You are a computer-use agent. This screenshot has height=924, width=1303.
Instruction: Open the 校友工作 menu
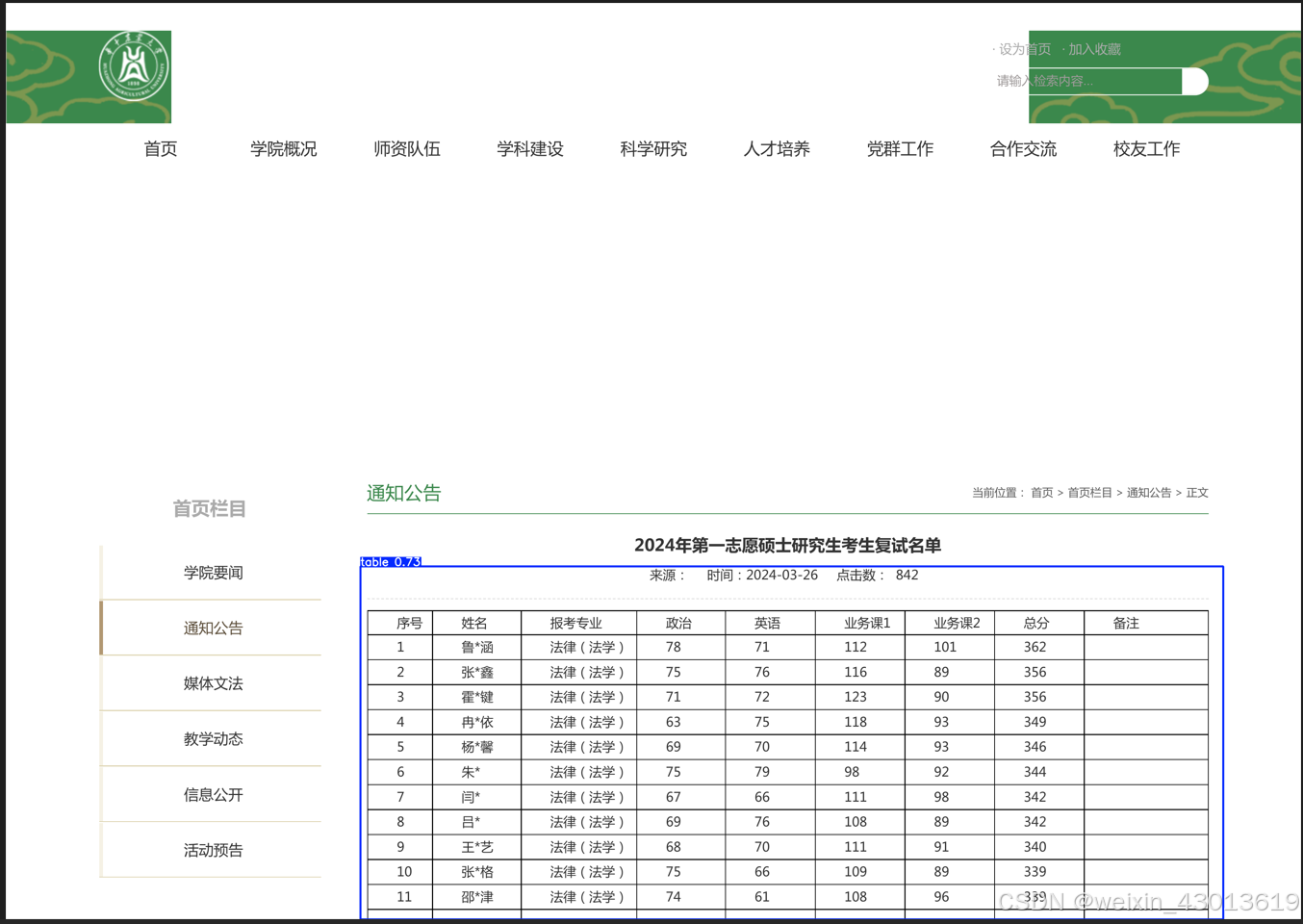point(1146,149)
